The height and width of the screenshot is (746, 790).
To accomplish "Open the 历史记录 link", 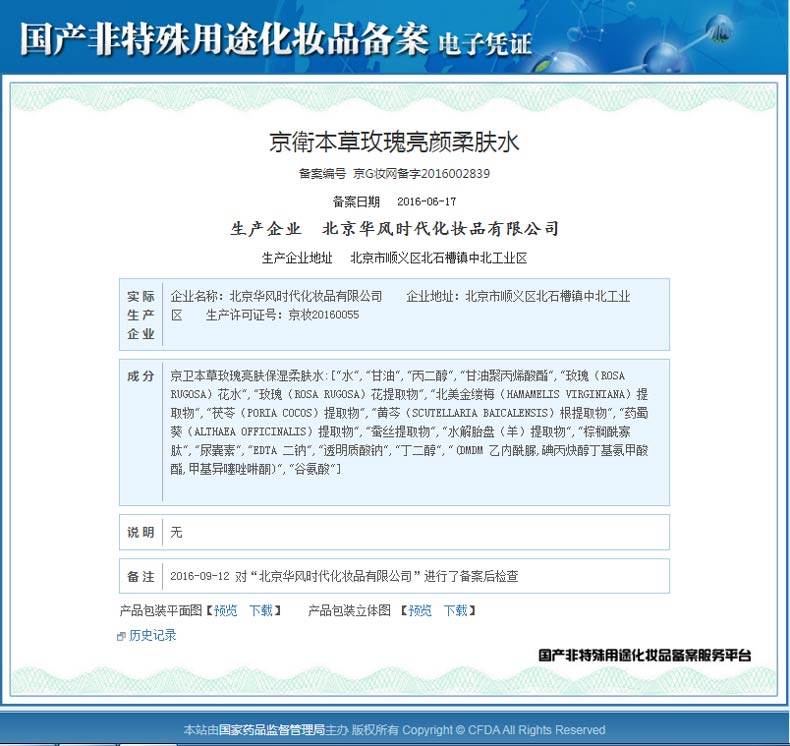I will pos(153,635).
